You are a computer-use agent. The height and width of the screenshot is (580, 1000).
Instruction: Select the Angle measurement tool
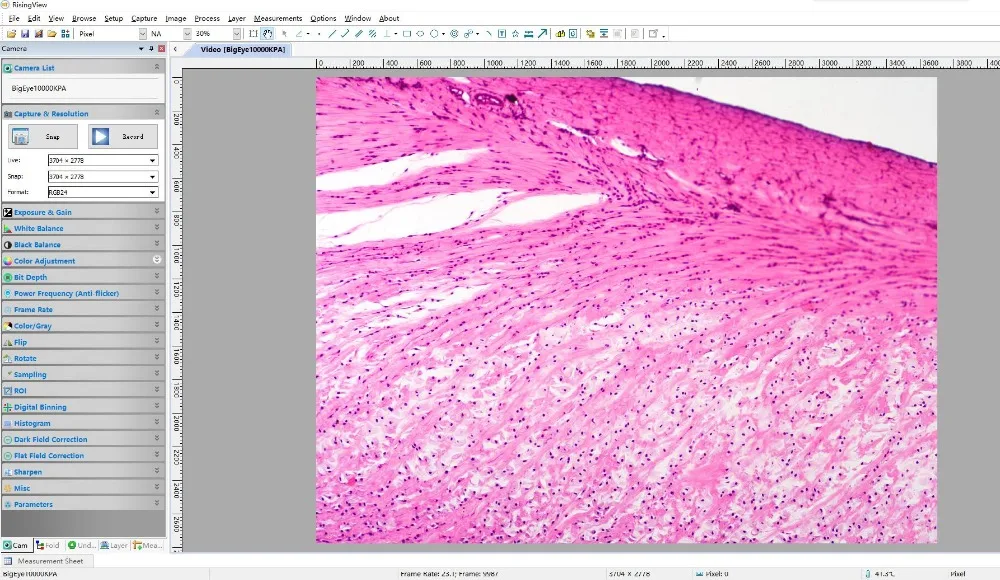pos(299,34)
